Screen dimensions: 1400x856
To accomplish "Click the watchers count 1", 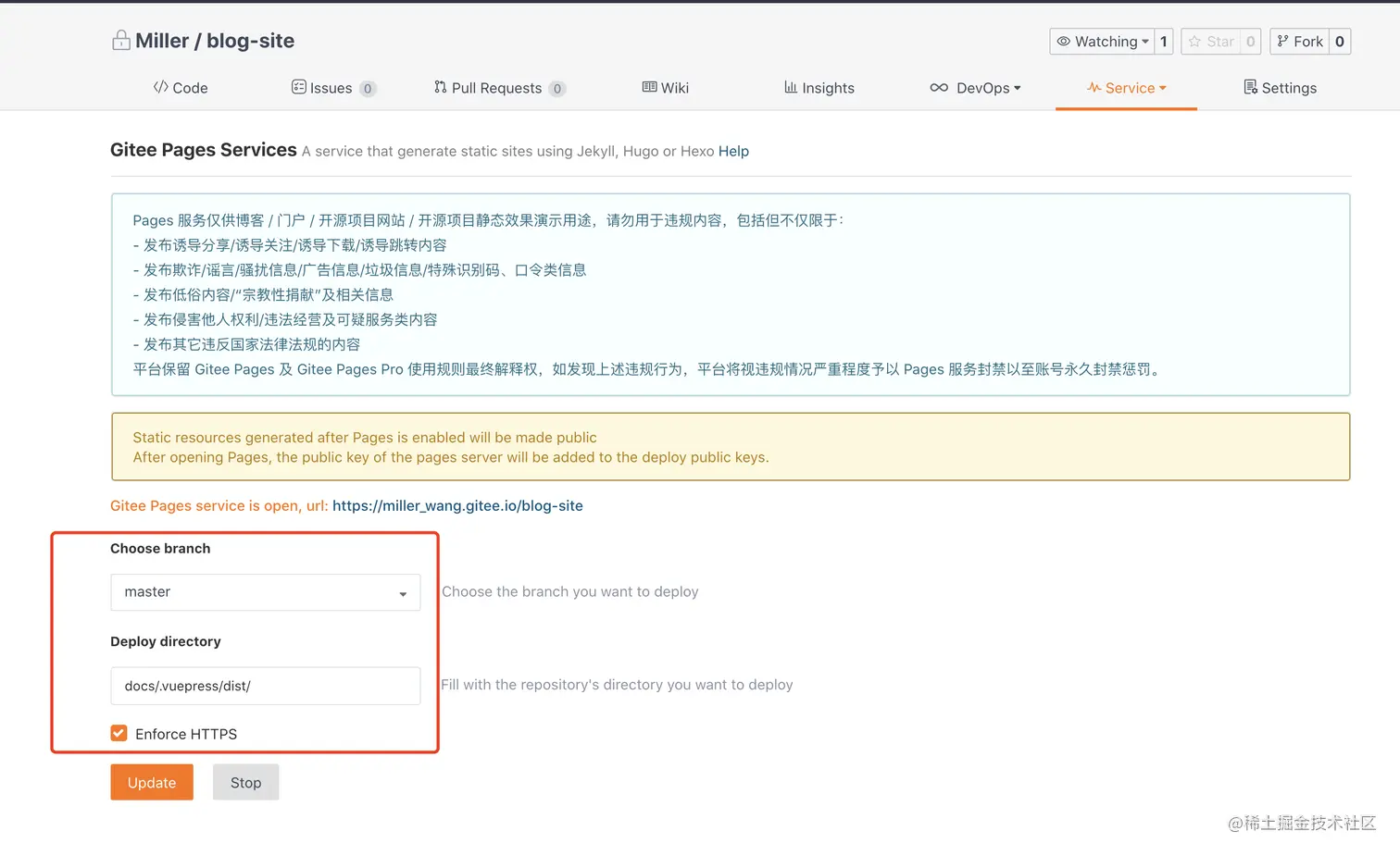I will pos(1164,42).
